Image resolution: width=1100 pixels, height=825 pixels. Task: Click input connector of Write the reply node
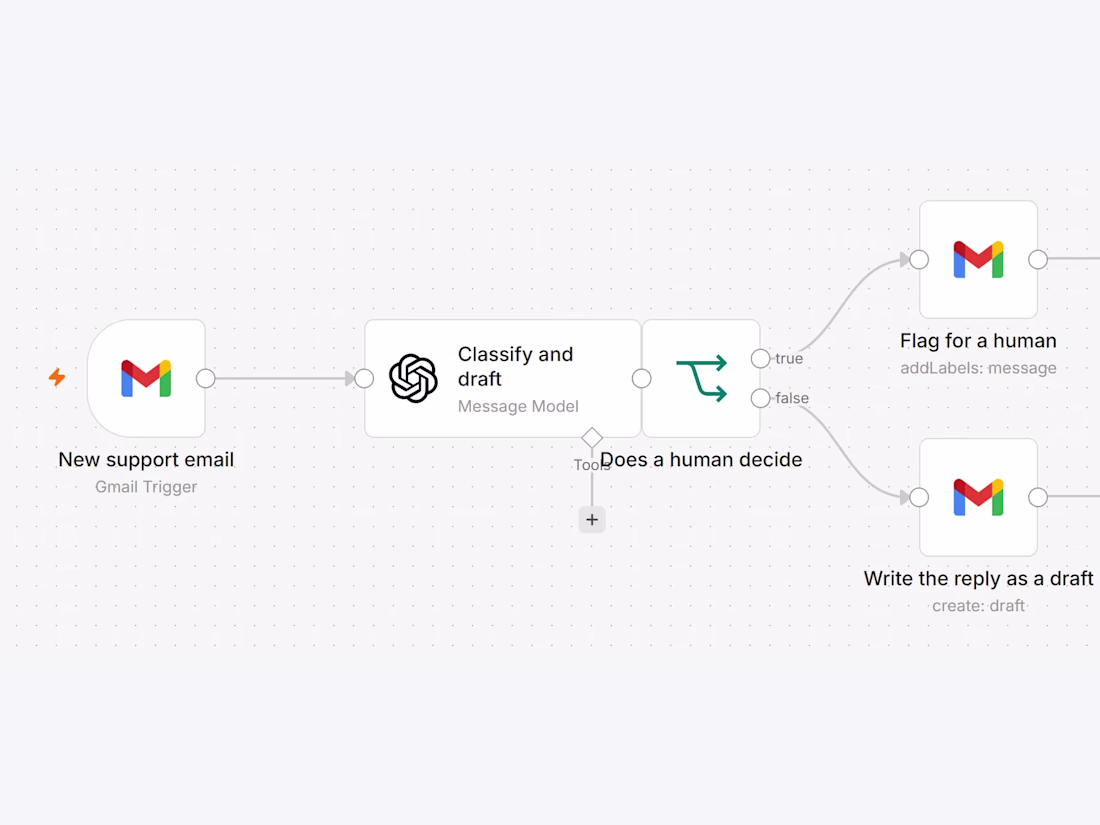pos(919,497)
